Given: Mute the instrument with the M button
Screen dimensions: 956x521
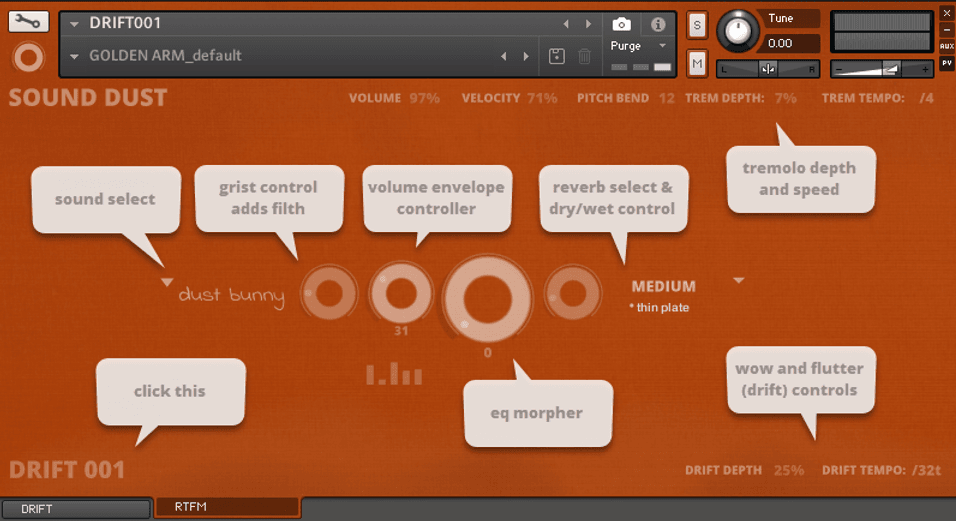Looking at the screenshot, I should coord(697,63).
